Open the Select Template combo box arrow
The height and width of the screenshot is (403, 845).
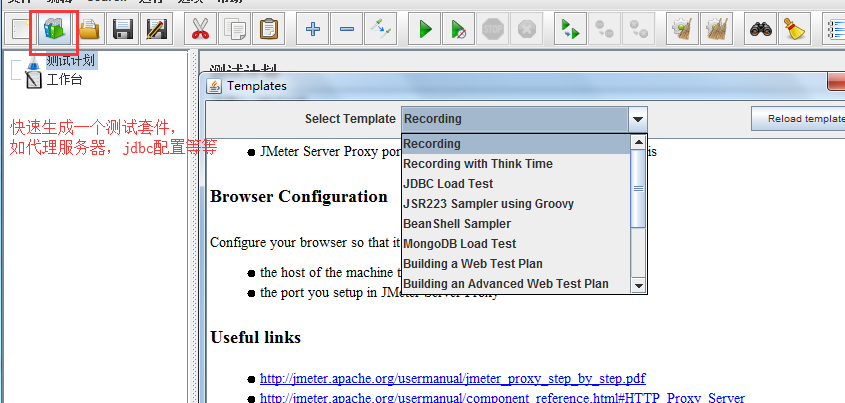pos(638,119)
